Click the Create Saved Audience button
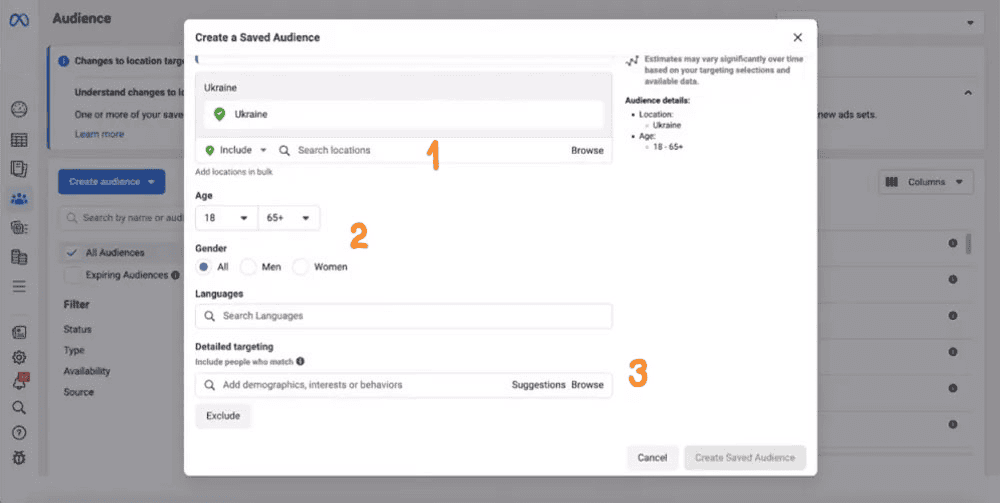 pos(745,458)
